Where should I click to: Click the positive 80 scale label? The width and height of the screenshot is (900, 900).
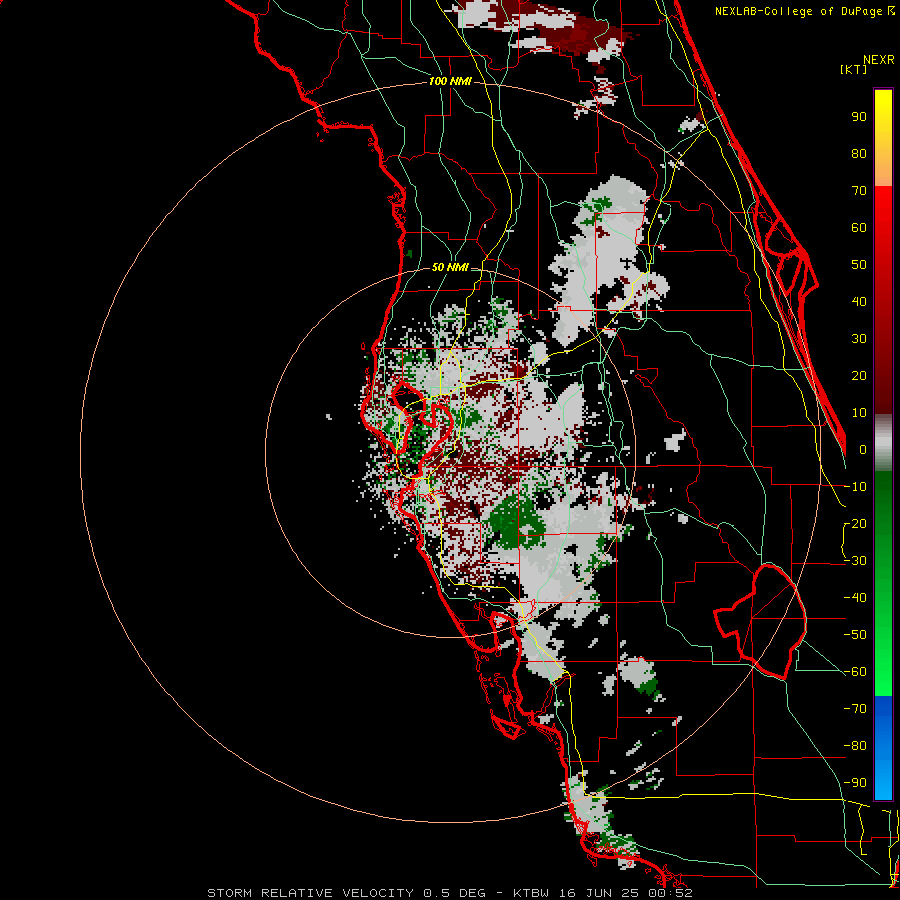(x=859, y=153)
